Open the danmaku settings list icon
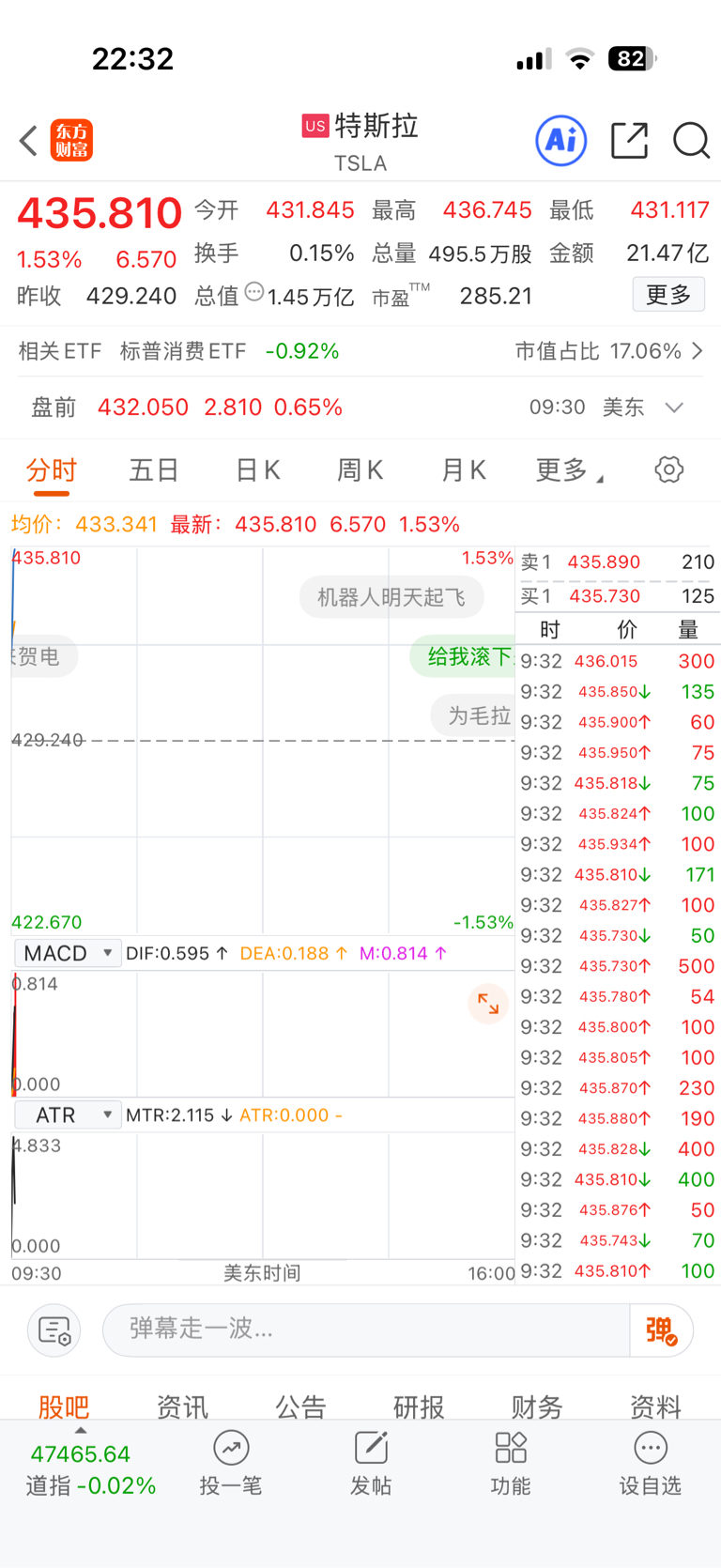721x1568 pixels. pos(54,1330)
